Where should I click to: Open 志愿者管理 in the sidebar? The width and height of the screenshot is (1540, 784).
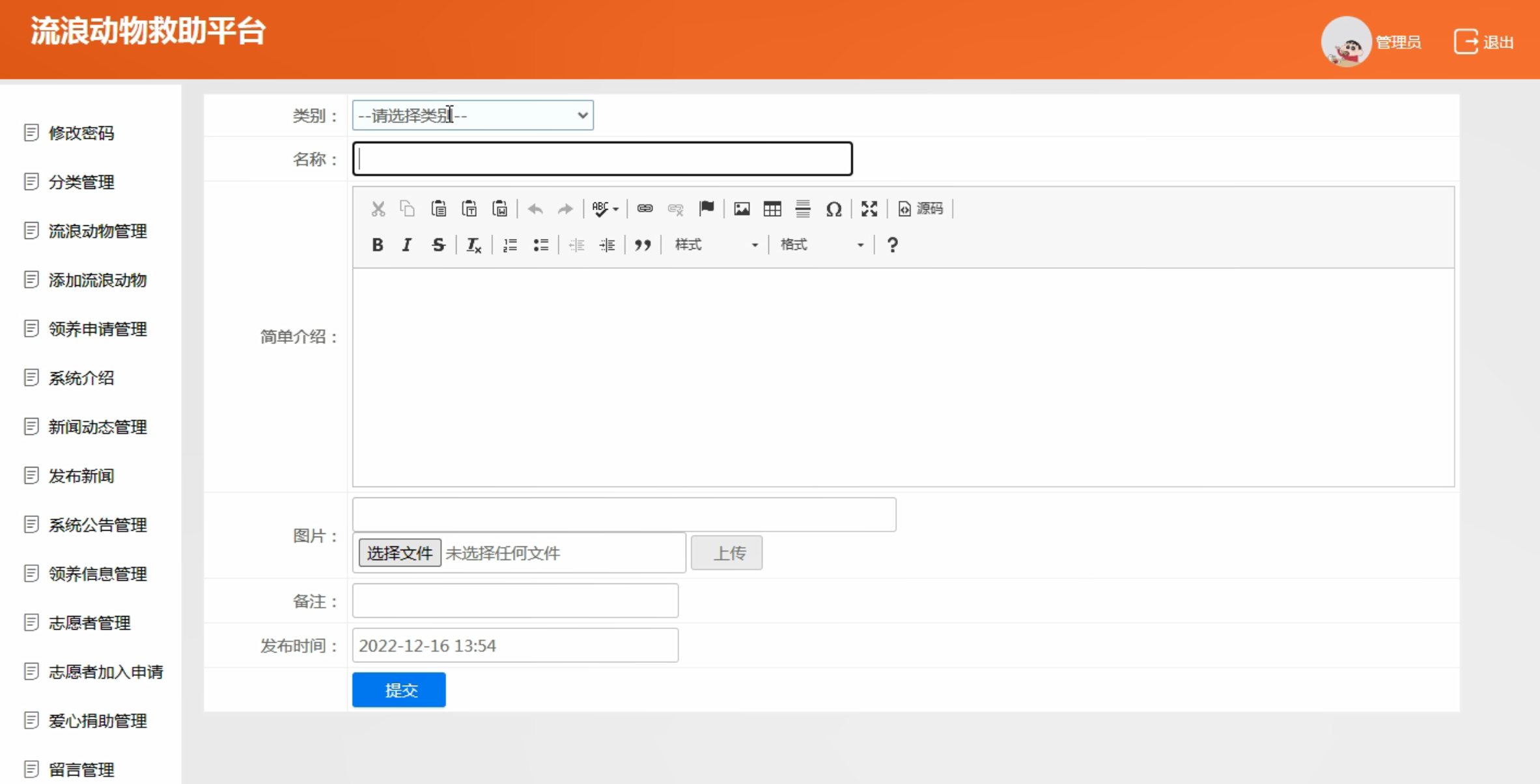click(x=89, y=623)
